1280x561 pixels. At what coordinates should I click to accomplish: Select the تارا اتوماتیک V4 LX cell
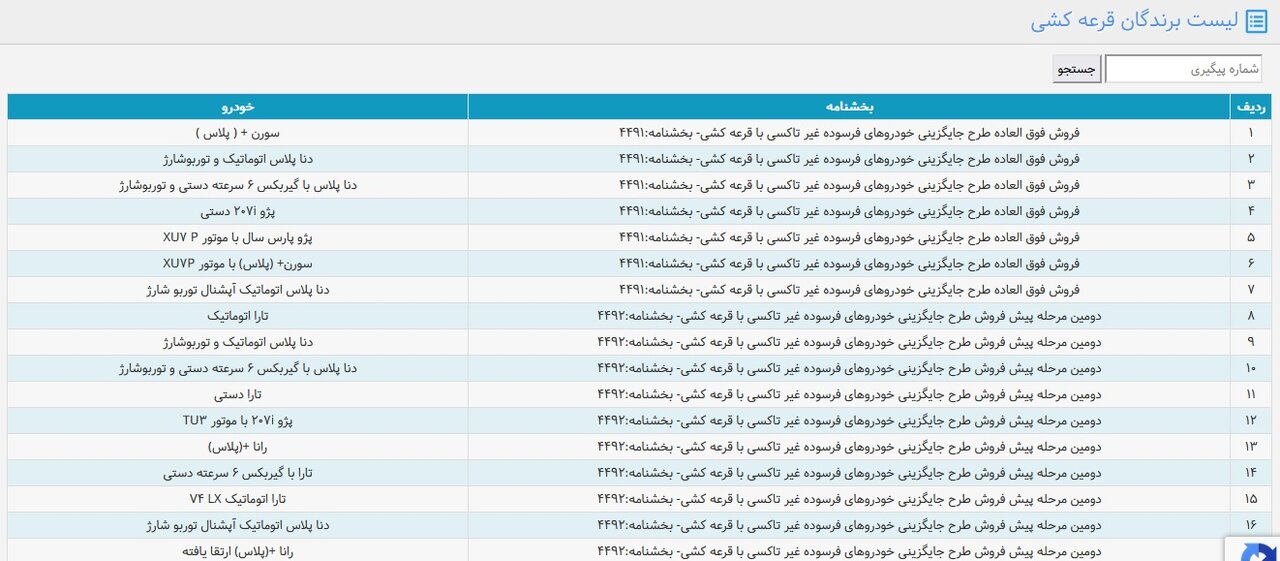click(x=237, y=498)
